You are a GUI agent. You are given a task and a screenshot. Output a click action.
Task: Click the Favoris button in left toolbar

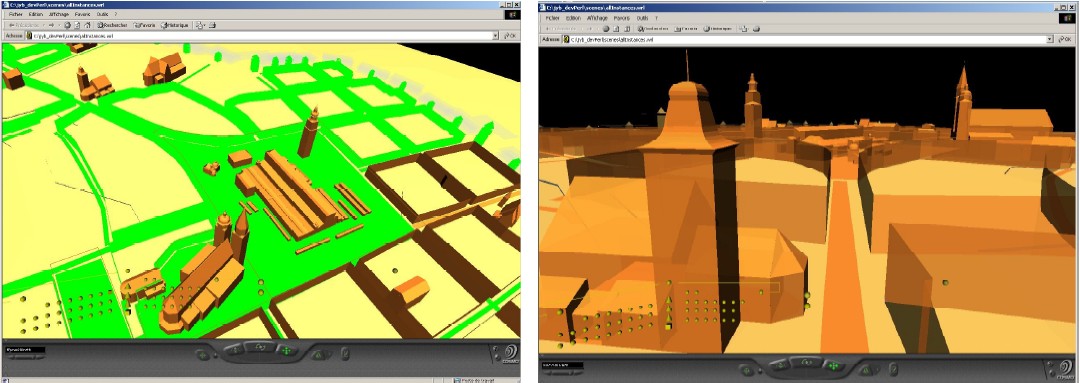pyautogui.click(x=145, y=25)
